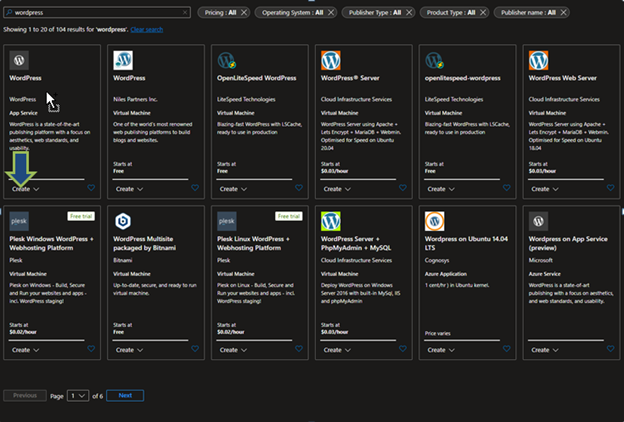Click the Niles Partners WordPress logo
Viewport: 624px width, 422px height.
(x=123, y=60)
